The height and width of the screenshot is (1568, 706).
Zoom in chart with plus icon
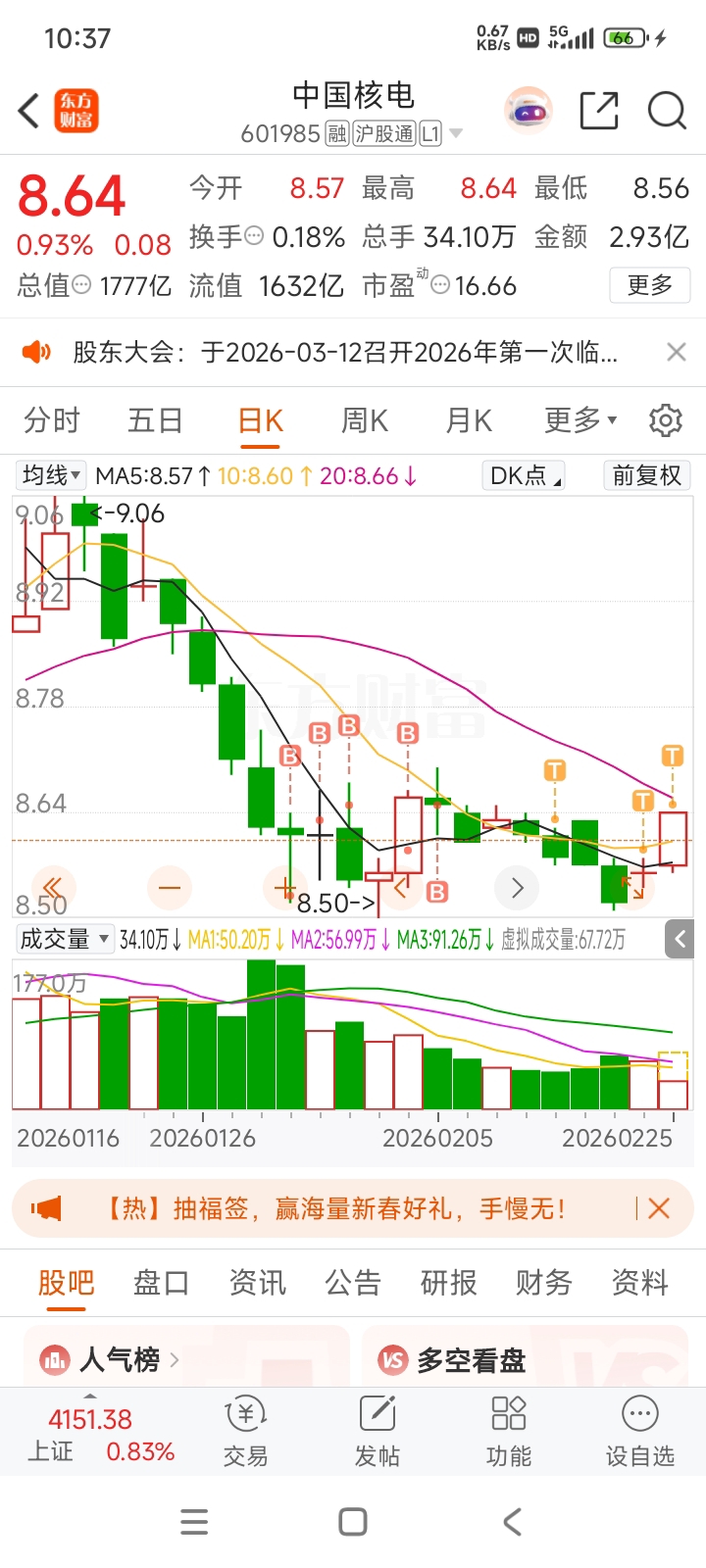(x=285, y=888)
